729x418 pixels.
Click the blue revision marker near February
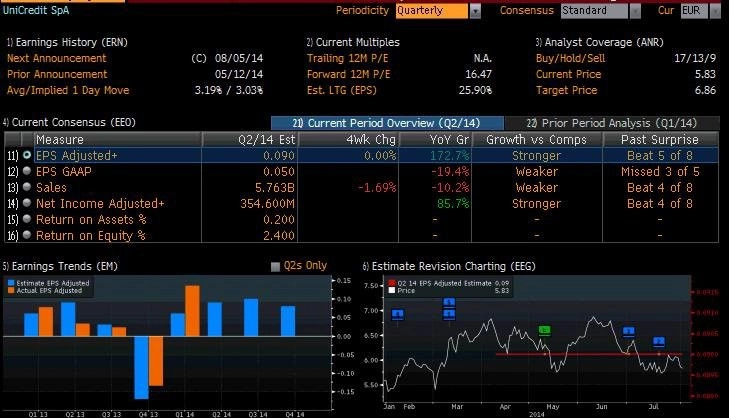(x=398, y=315)
